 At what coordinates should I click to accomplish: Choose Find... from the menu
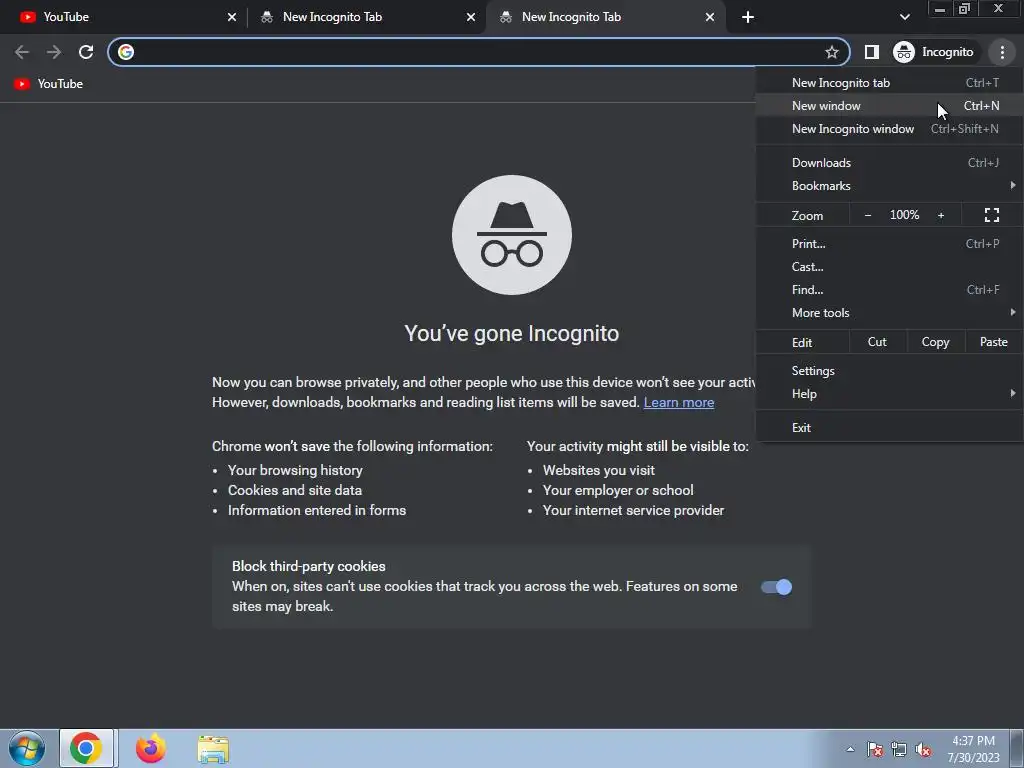[889, 289]
